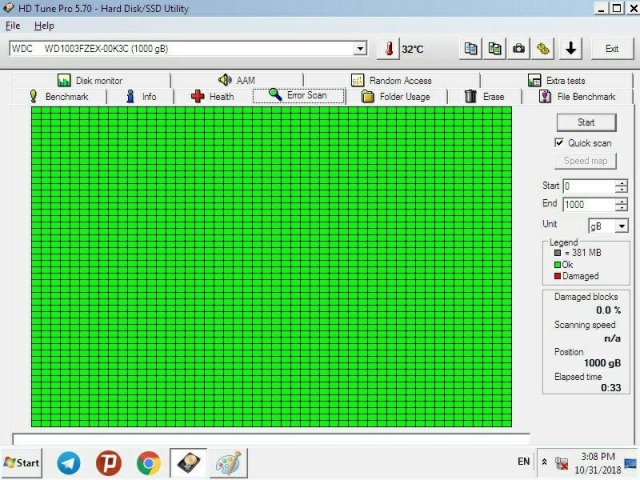This screenshot has width=640, height=480.
Task: Open the options icon in the toolbar
Action: [x=543, y=48]
